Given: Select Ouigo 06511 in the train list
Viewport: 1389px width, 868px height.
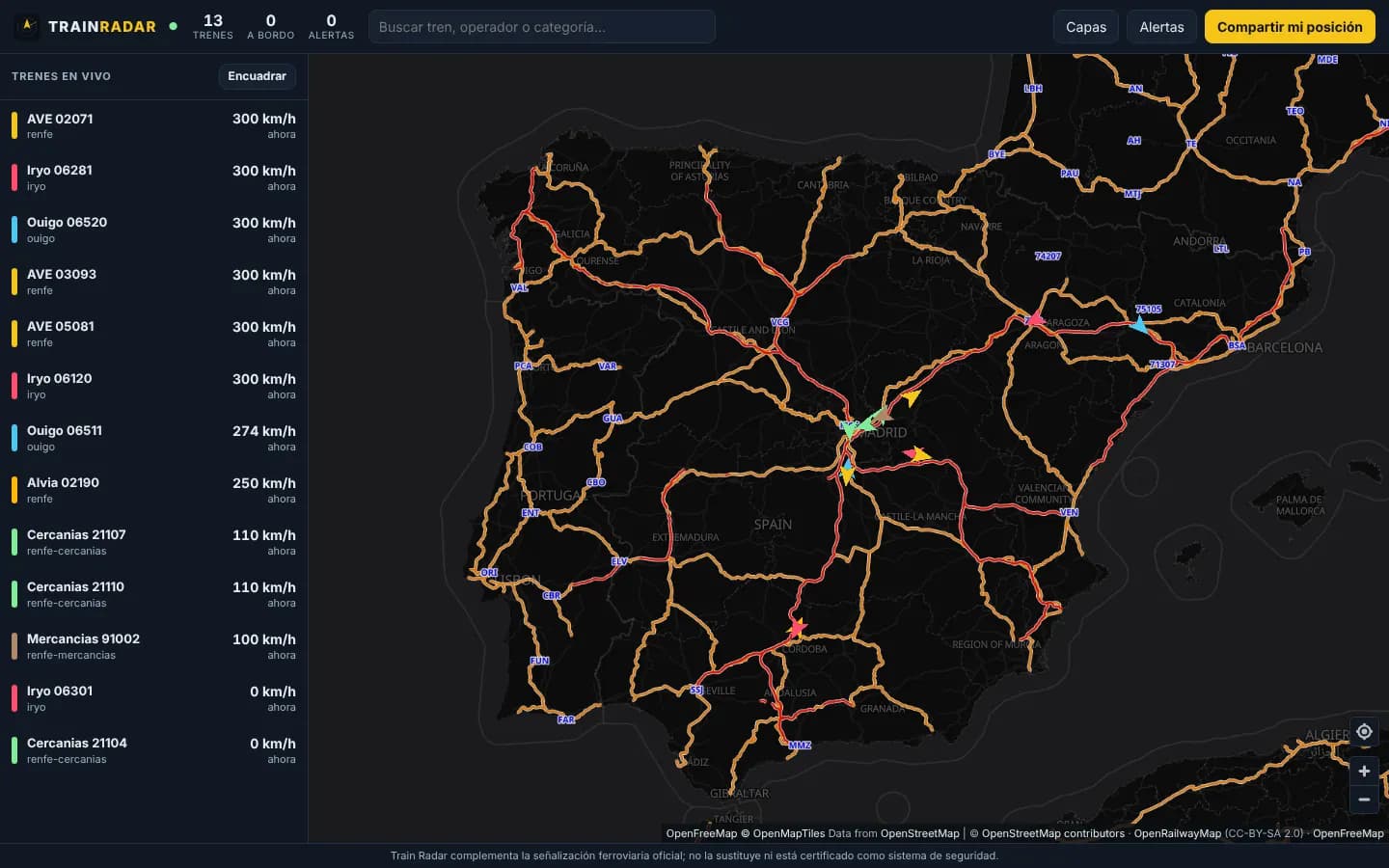Looking at the screenshot, I should point(154,439).
